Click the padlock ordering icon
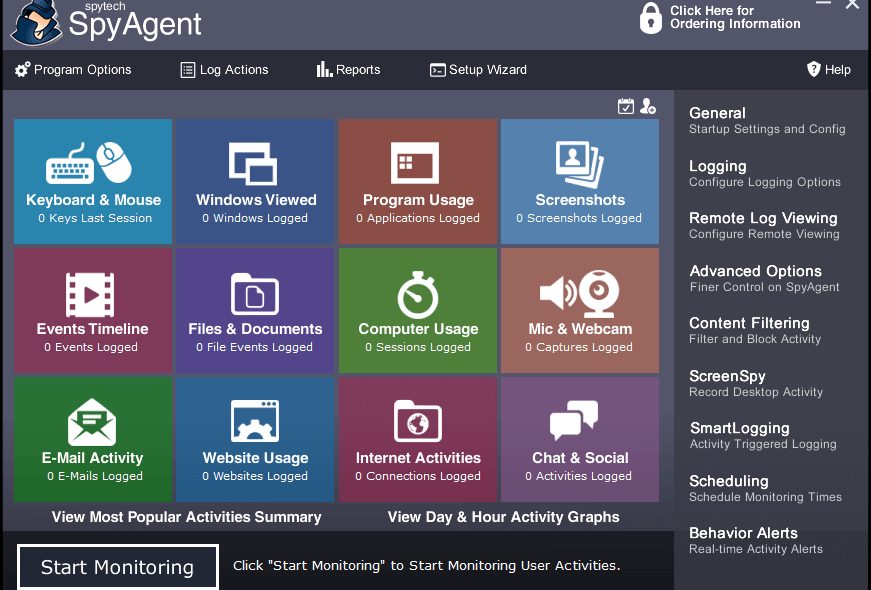 (650, 18)
